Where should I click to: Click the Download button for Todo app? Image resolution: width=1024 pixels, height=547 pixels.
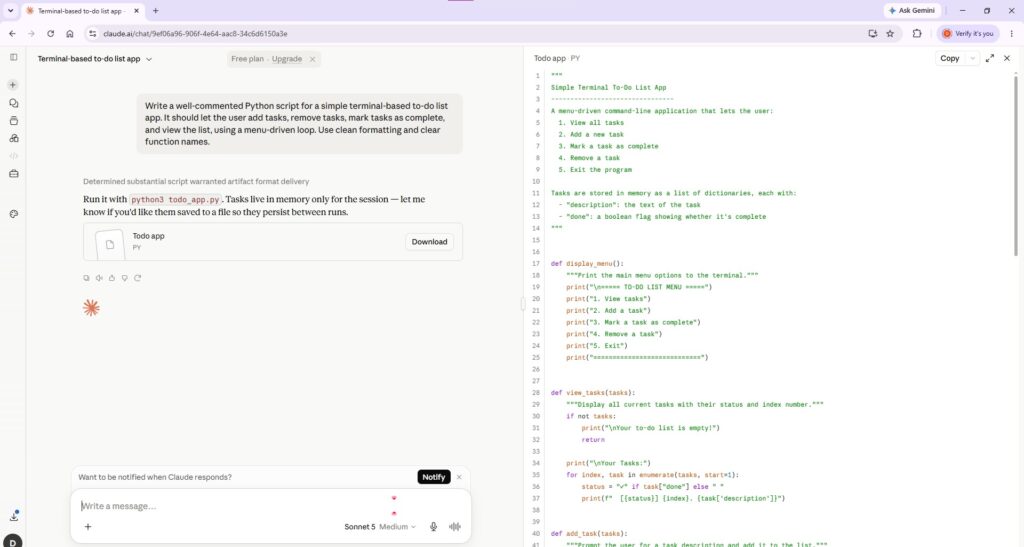click(429, 242)
